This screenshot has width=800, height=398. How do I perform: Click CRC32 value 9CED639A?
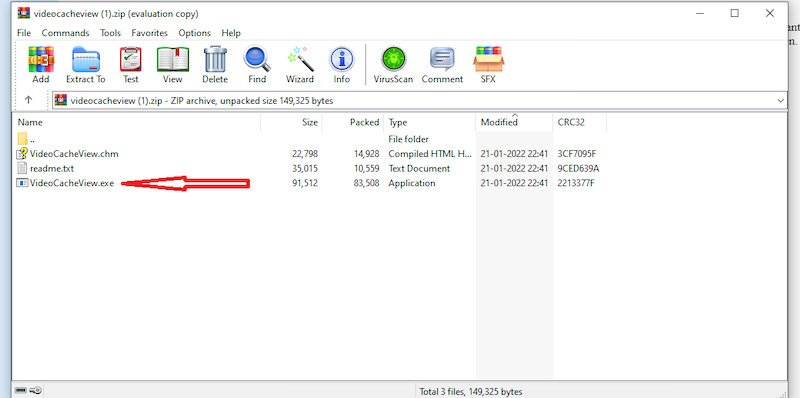(x=578, y=168)
